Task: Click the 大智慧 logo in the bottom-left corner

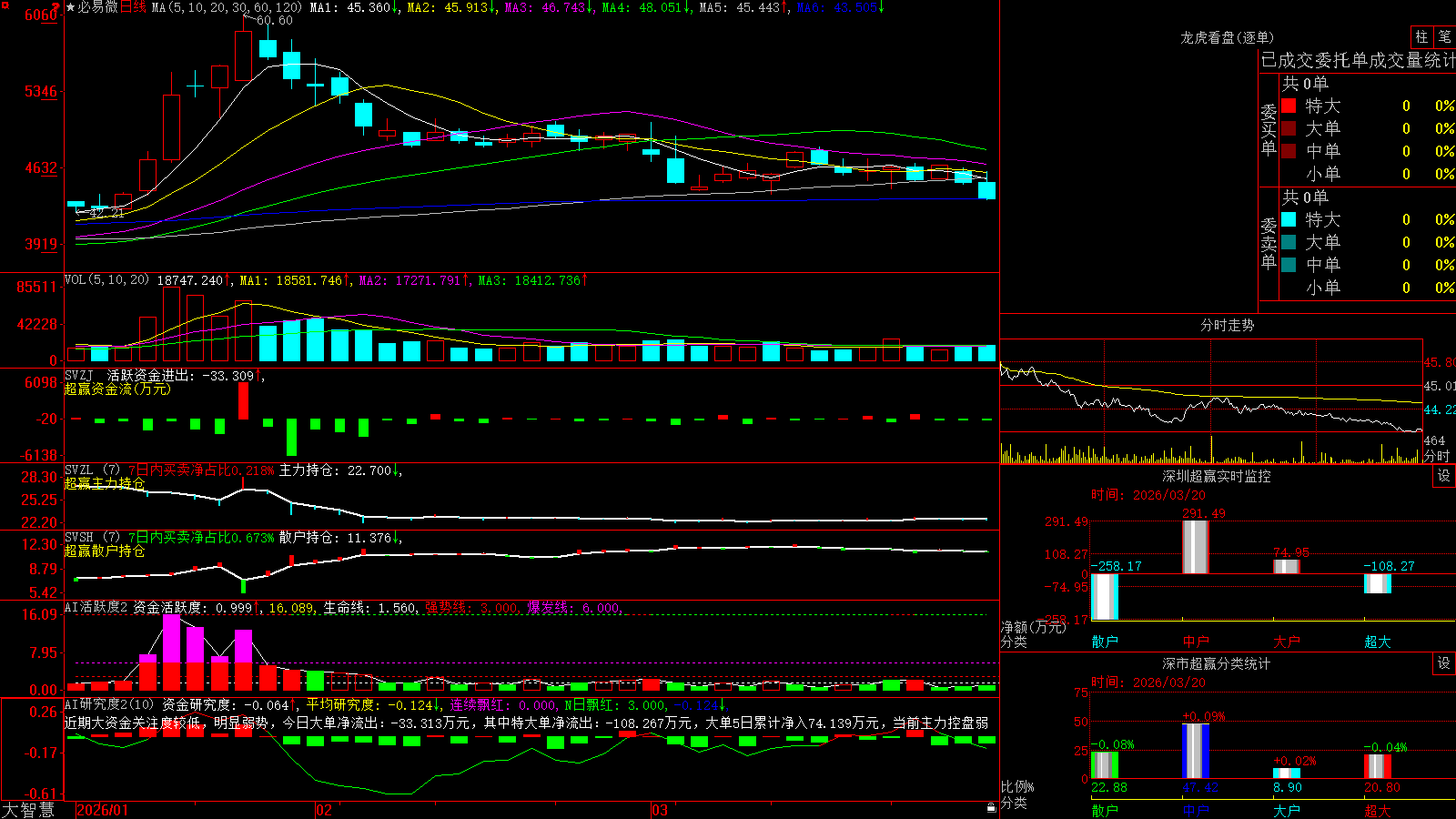Action: tap(28, 810)
